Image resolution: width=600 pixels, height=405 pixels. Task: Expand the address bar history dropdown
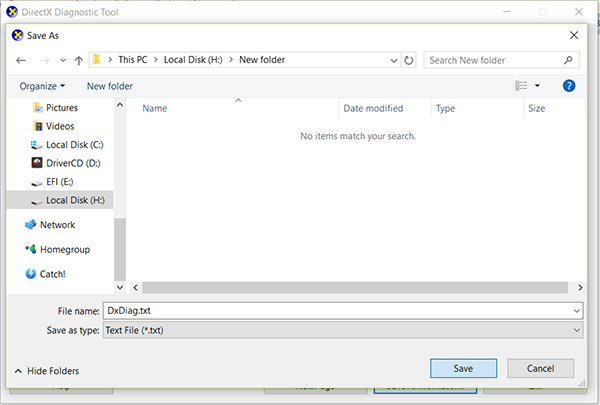point(393,60)
